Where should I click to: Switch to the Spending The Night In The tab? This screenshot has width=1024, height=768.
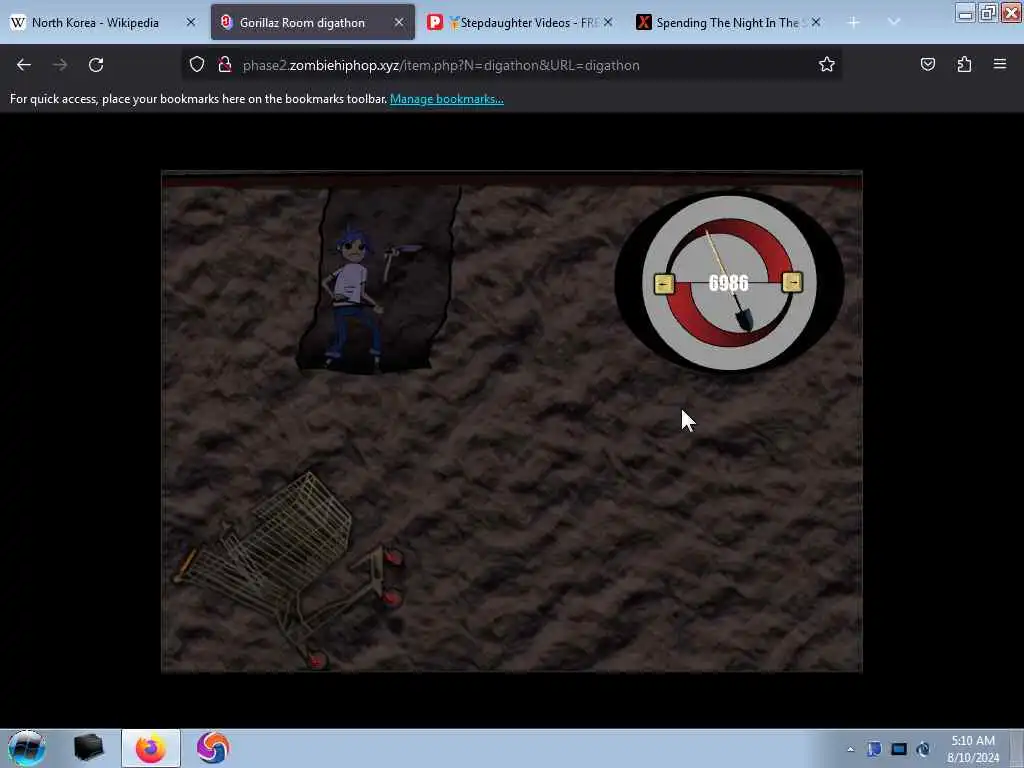click(x=728, y=23)
